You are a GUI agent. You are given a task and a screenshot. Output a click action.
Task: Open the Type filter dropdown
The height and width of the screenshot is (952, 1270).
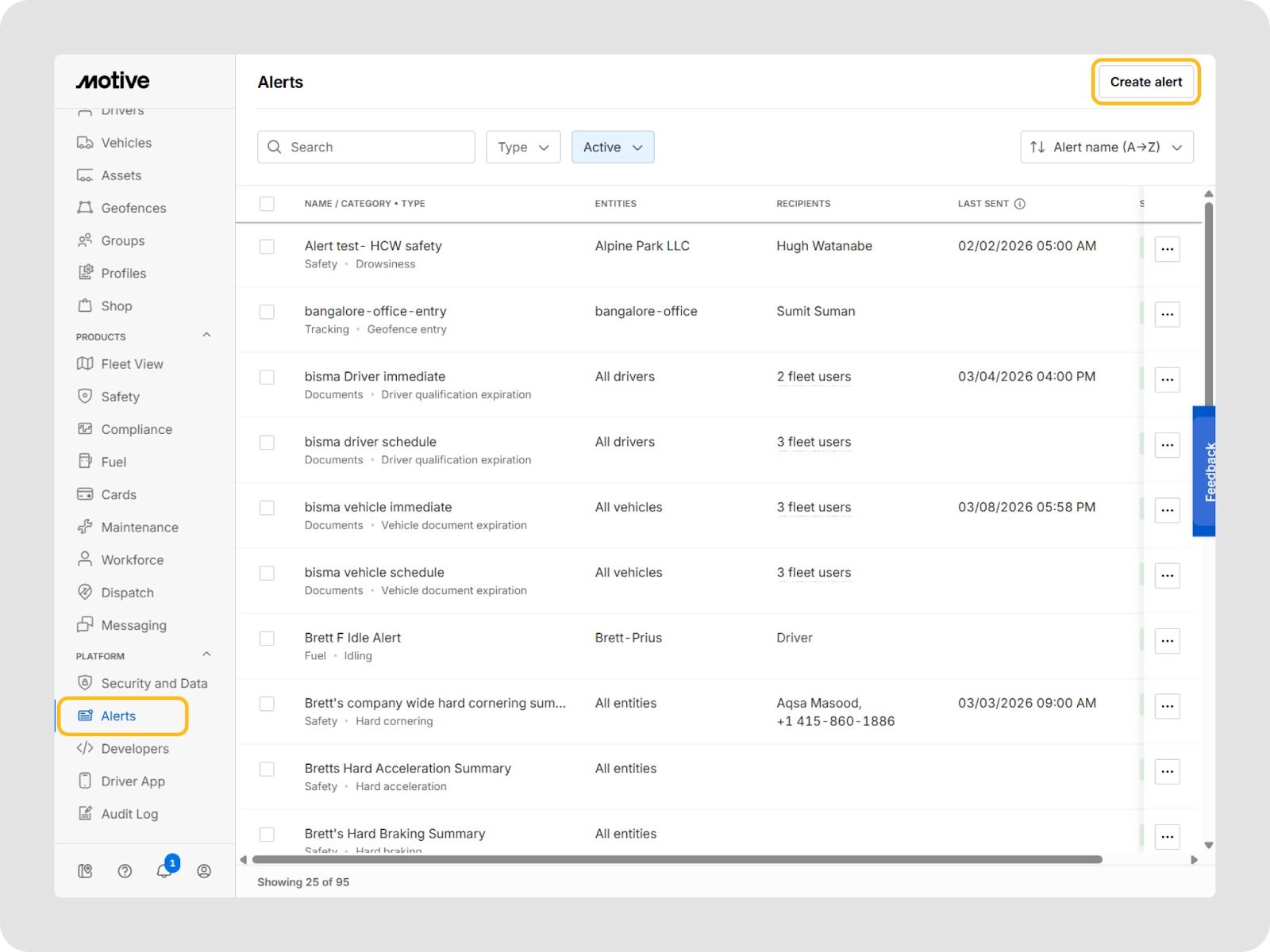[x=523, y=148]
